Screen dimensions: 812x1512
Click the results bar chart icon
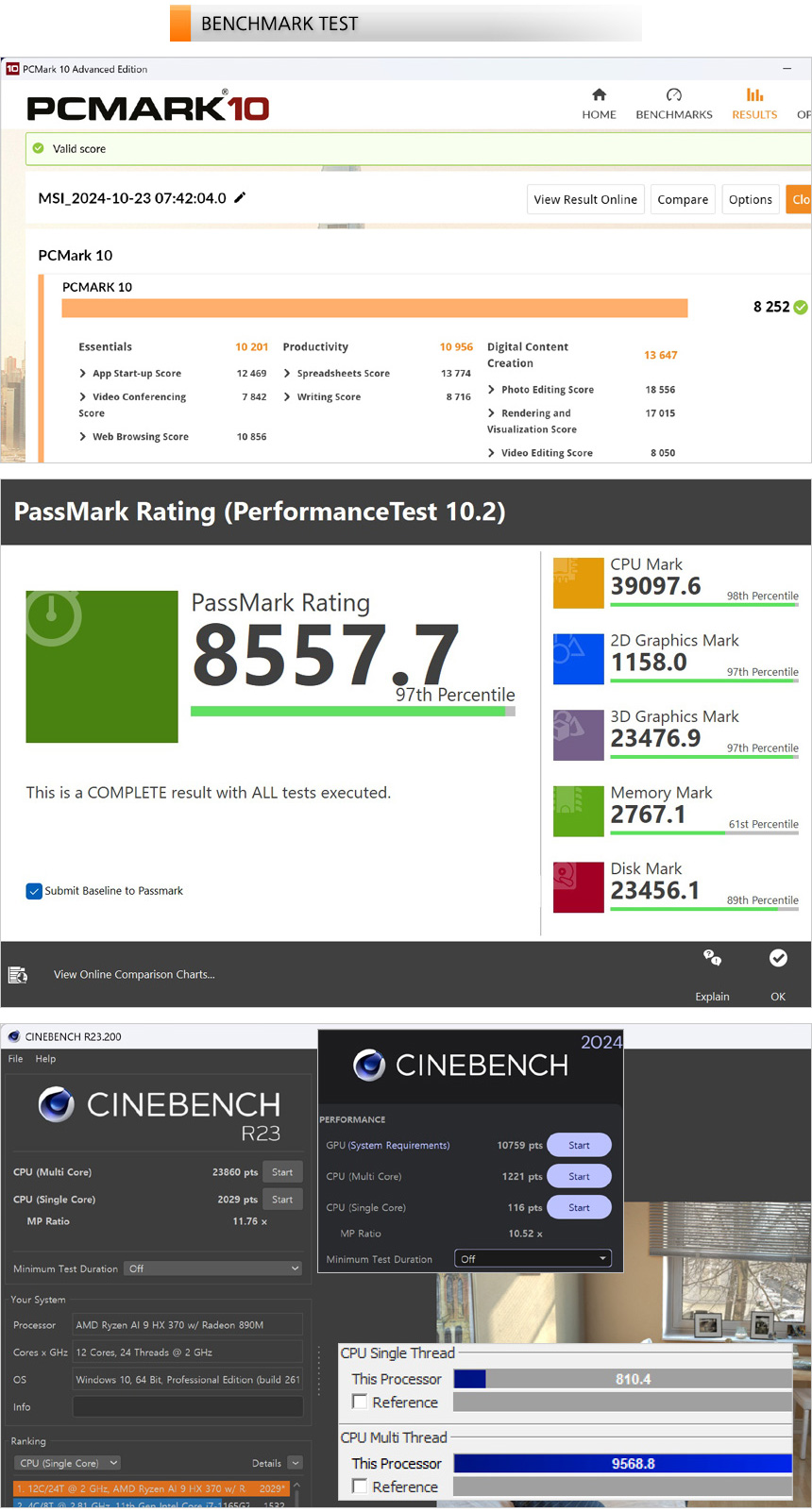(754, 94)
